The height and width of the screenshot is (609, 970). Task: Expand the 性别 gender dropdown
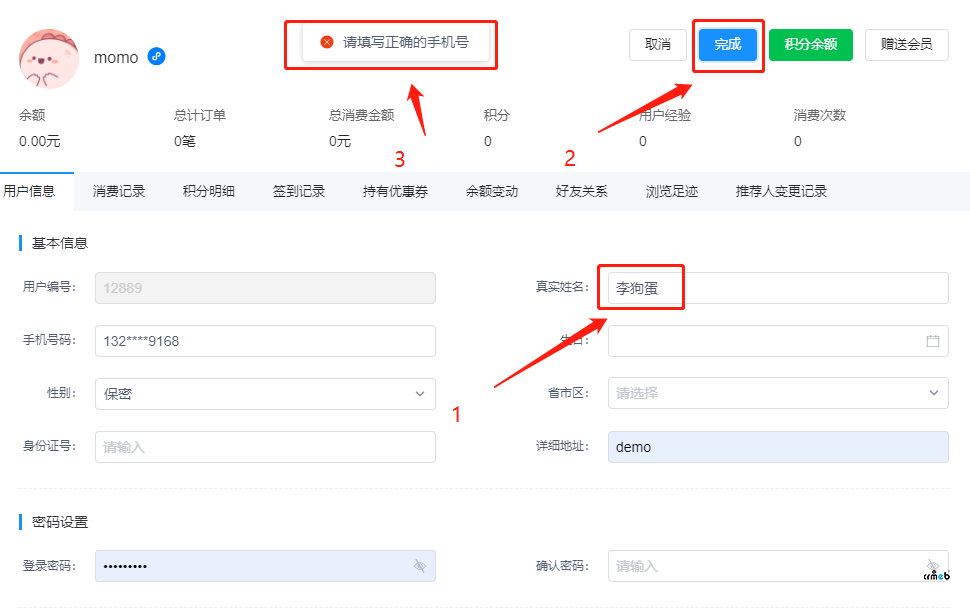tap(265, 394)
